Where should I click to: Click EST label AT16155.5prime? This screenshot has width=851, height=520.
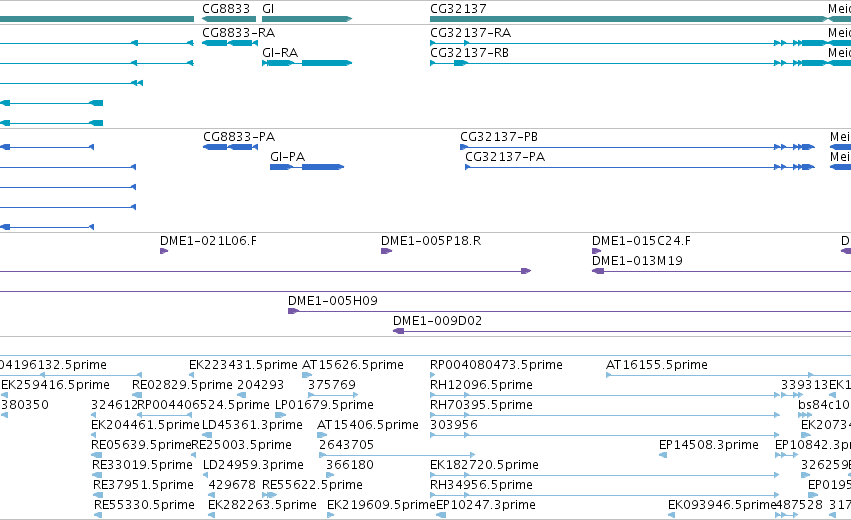[657, 365]
